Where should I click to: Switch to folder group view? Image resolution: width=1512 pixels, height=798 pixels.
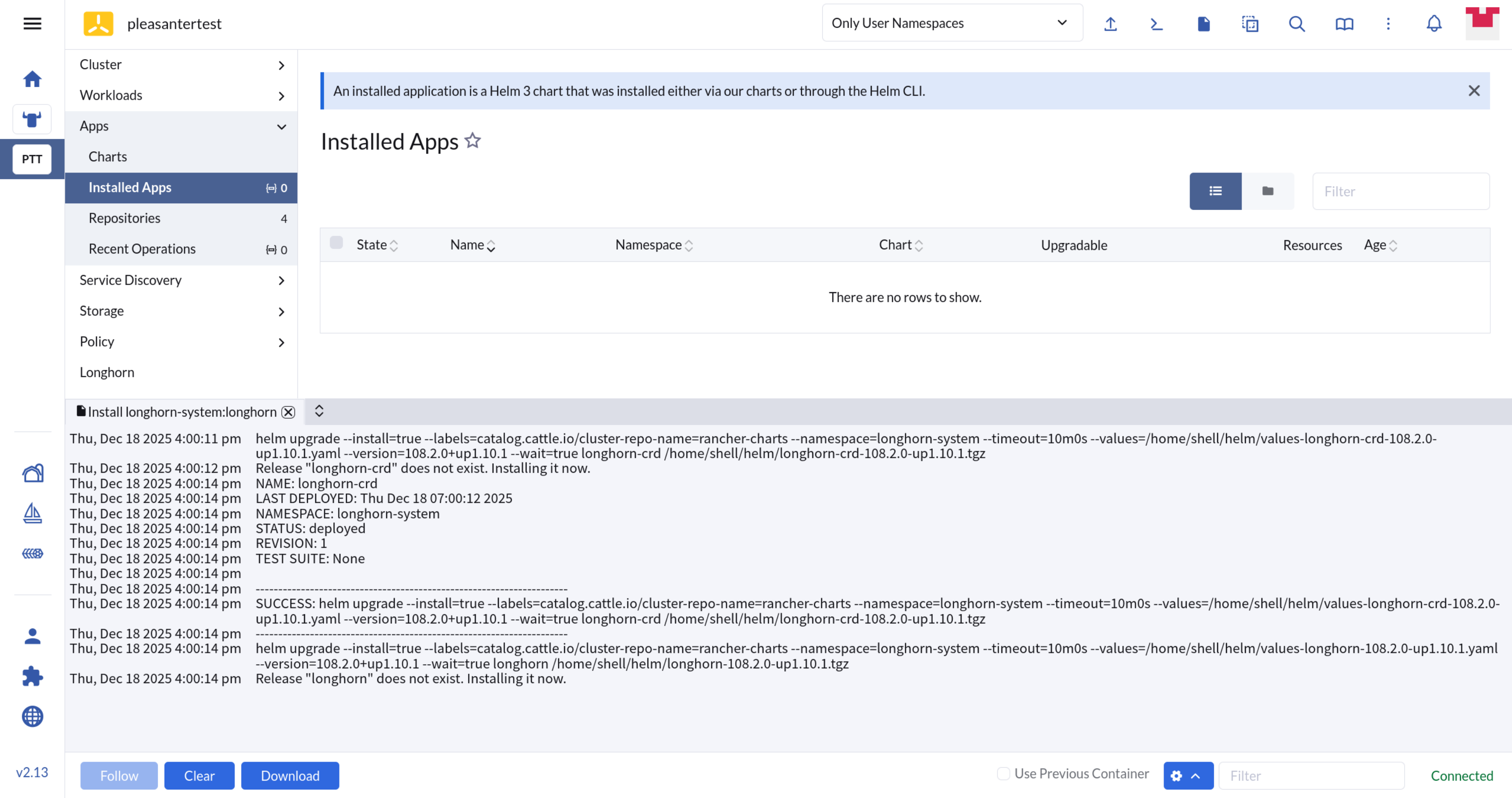point(1268,191)
